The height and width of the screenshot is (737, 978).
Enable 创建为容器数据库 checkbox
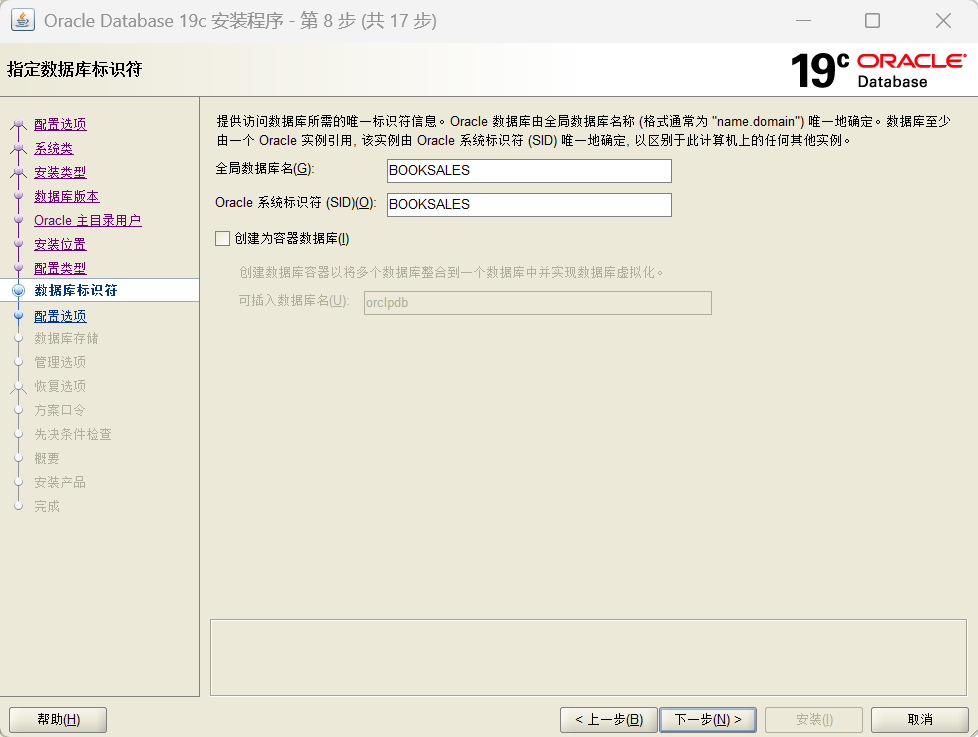click(223, 239)
